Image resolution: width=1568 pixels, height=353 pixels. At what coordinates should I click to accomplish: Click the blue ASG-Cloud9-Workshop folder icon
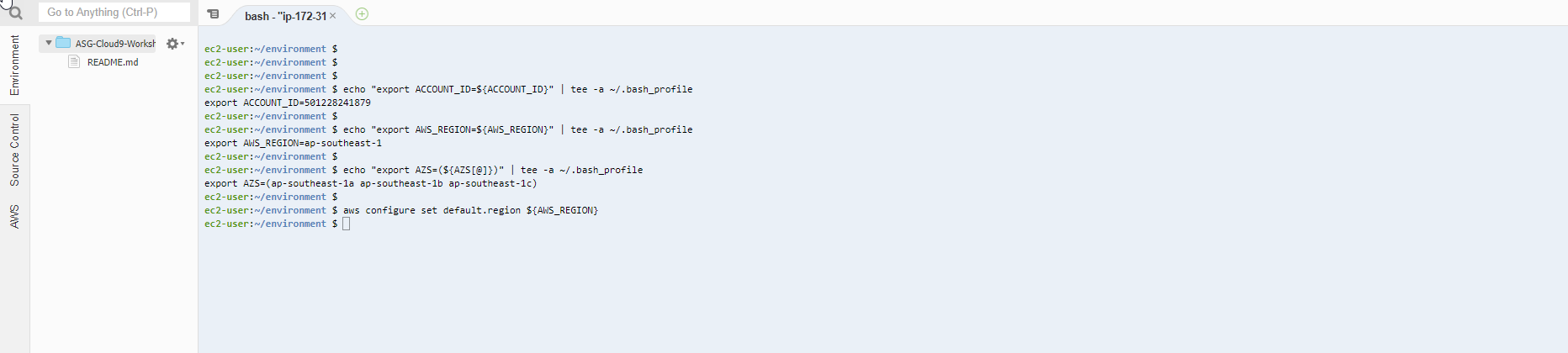tap(63, 43)
